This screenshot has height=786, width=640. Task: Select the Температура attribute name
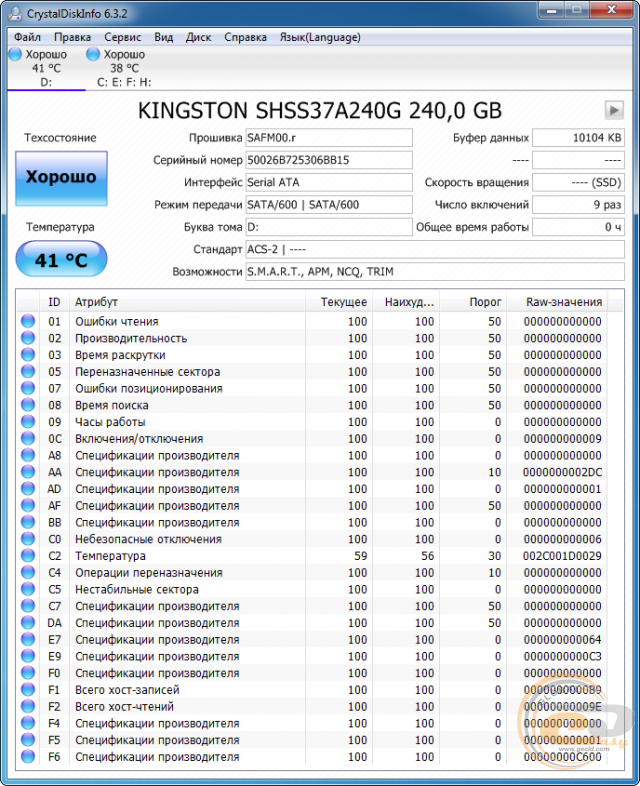click(x=110, y=556)
